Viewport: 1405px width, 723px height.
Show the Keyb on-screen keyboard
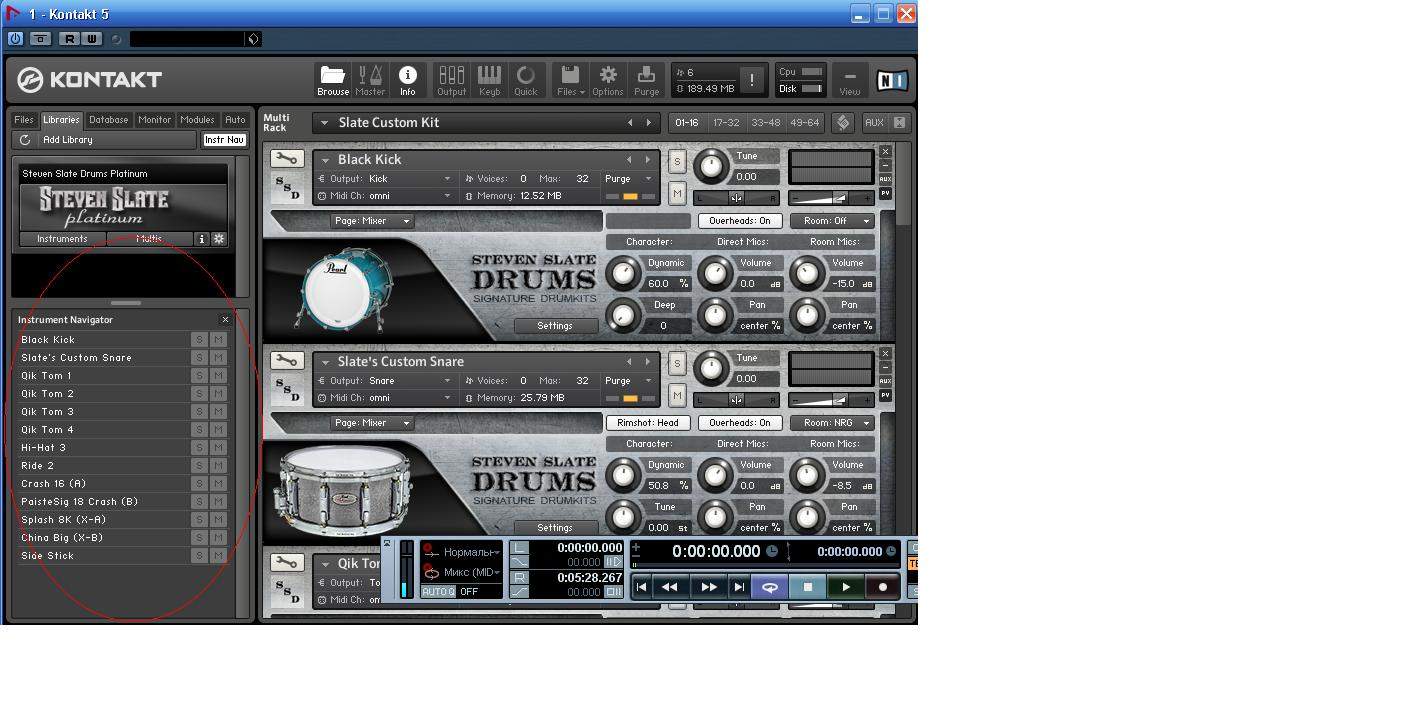tap(489, 80)
